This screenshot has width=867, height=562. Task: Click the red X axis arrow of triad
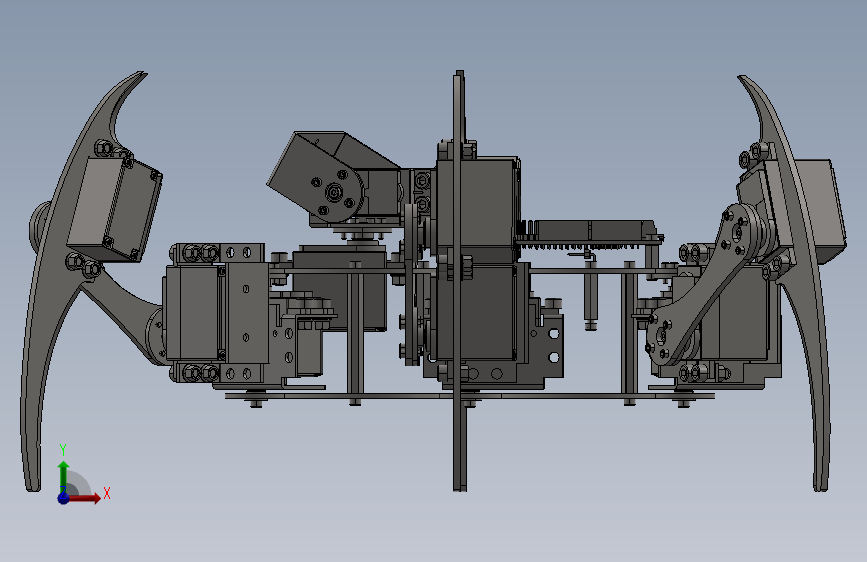point(86,498)
